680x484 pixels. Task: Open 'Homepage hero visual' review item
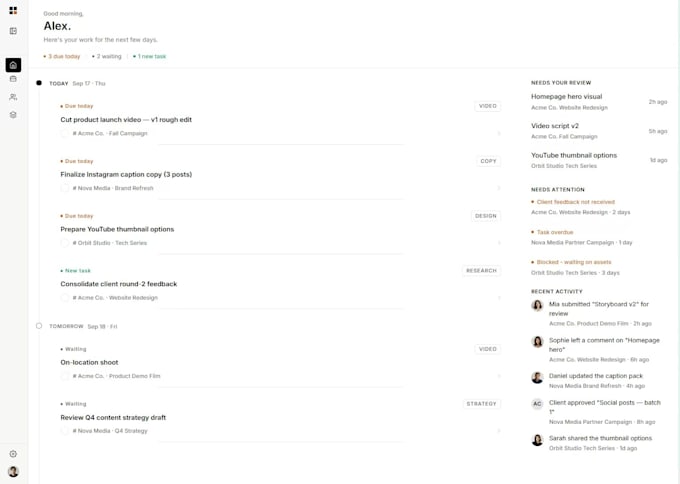click(599, 102)
